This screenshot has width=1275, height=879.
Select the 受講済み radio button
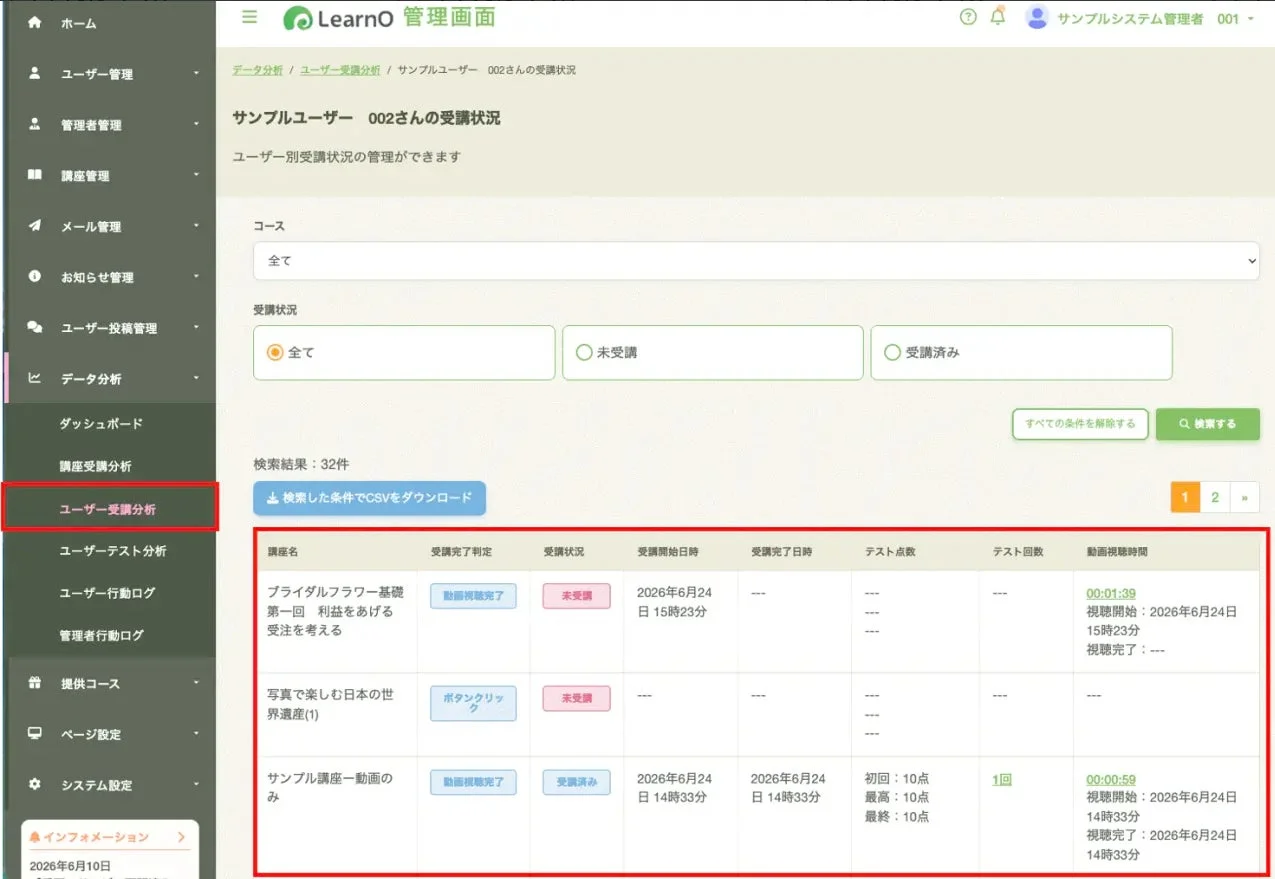[x=893, y=352]
